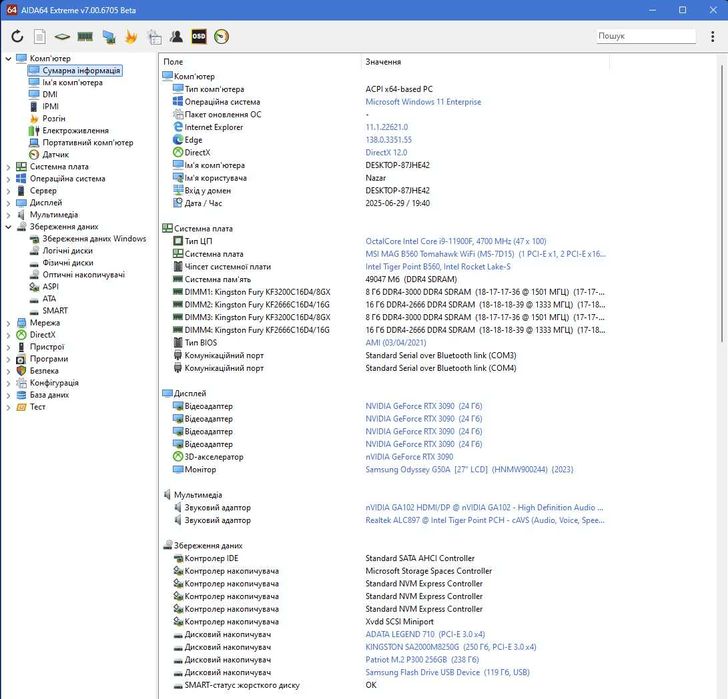Start the system stability test flame icon
Screen dimensions: 728x699
click(131, 37)
